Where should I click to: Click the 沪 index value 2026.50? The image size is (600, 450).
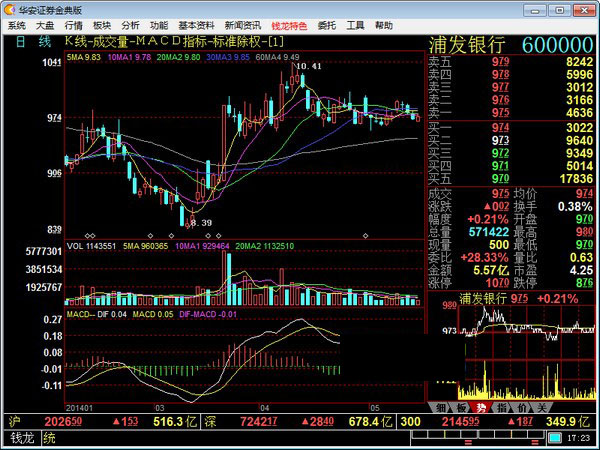pos(63,422)
